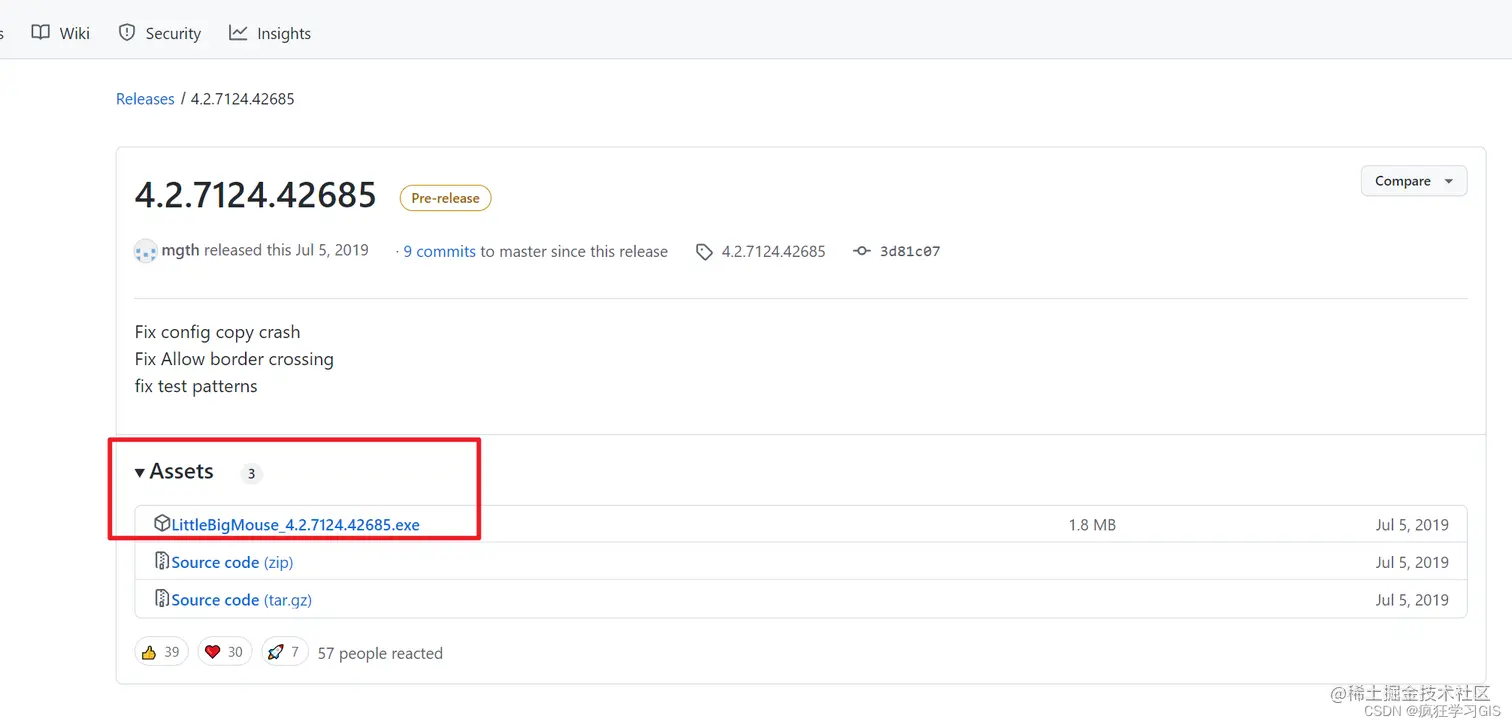Click the Jul 5, 2019 date of the tar.gz asset

(x=1412, y=600)
